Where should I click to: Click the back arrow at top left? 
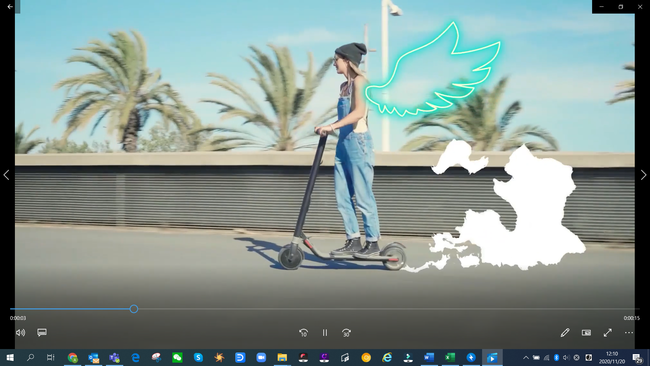[10, 7]
